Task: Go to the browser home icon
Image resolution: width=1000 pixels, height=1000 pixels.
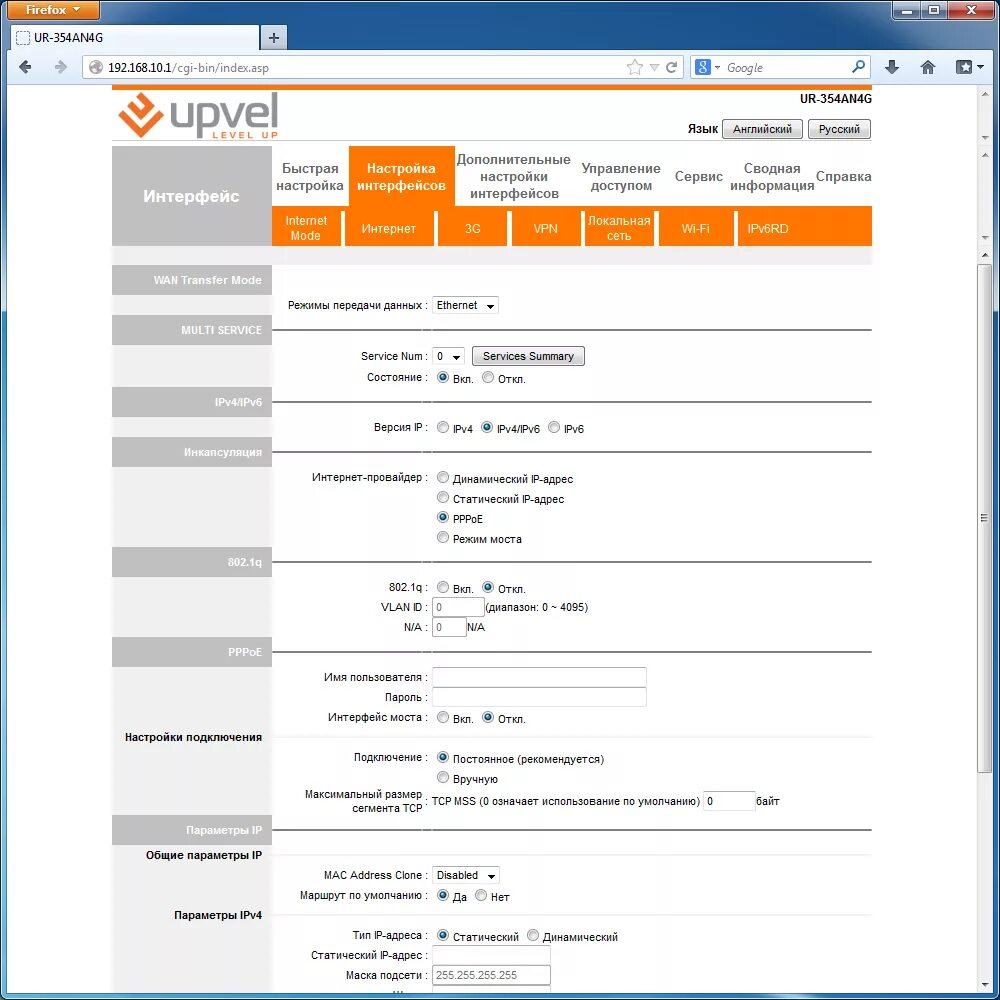Action: click(928, 67)
